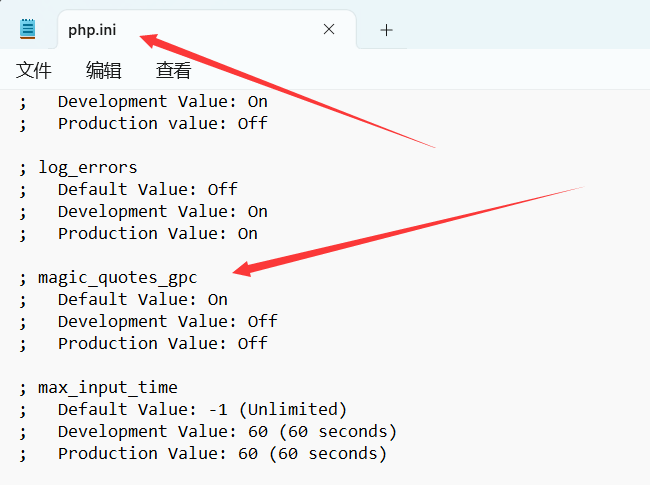This screenshot has width=650, height=485.
Task: Select the php.ini tab
Action: click(x=92, y=30)
